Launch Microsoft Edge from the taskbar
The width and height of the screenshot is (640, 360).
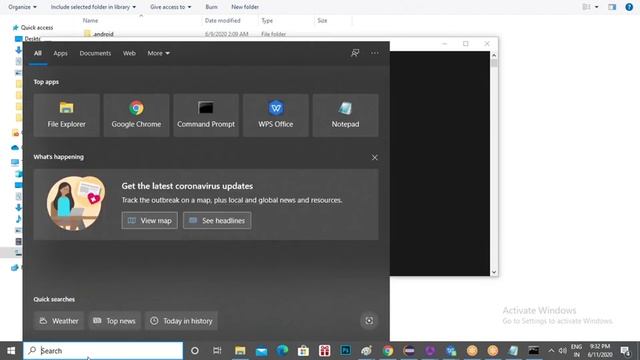(x=282, y=351)
